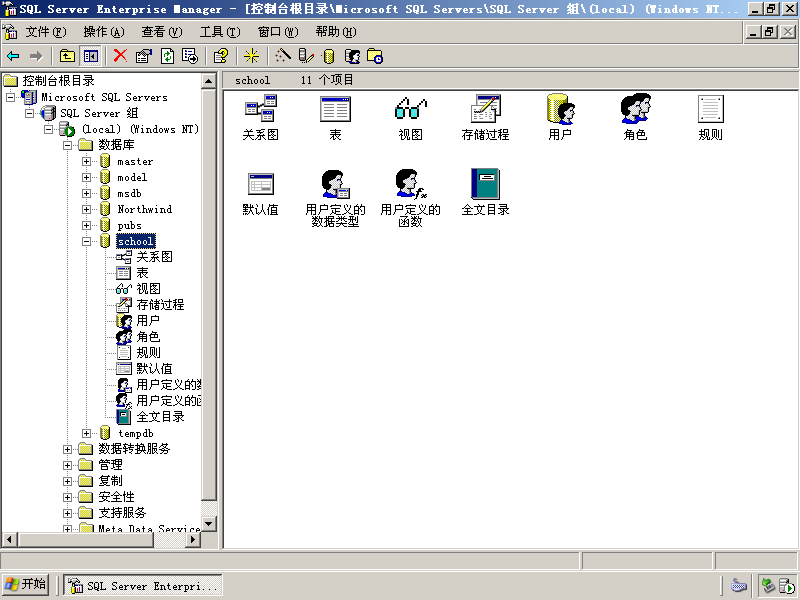
Task: Select the 复制 folder in tree
Action: 110,481
